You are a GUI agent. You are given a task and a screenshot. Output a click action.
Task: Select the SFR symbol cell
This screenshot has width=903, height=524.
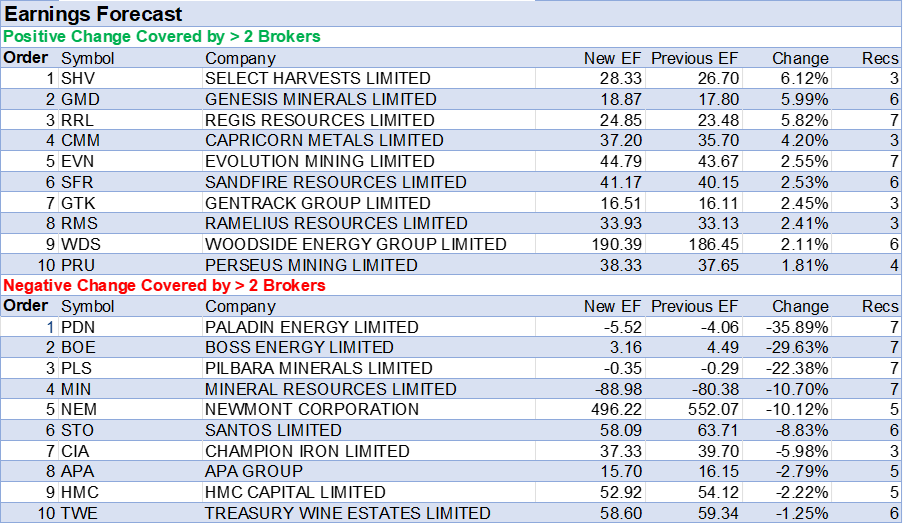click(79, 182)
